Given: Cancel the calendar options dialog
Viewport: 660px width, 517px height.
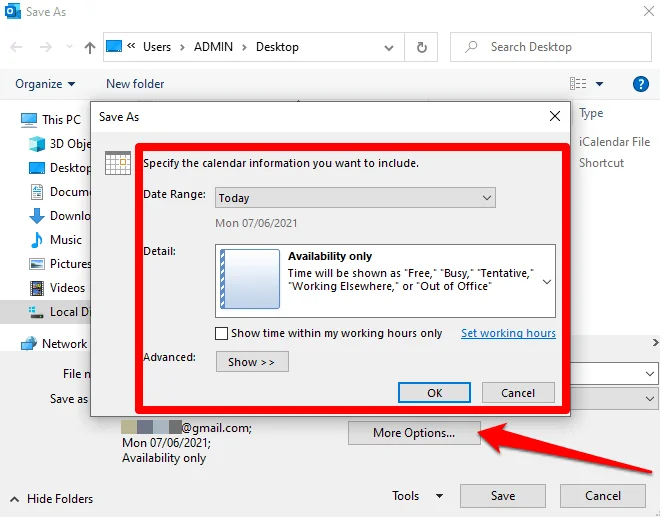Looking at the screenshot, I should tap(518, 393).
